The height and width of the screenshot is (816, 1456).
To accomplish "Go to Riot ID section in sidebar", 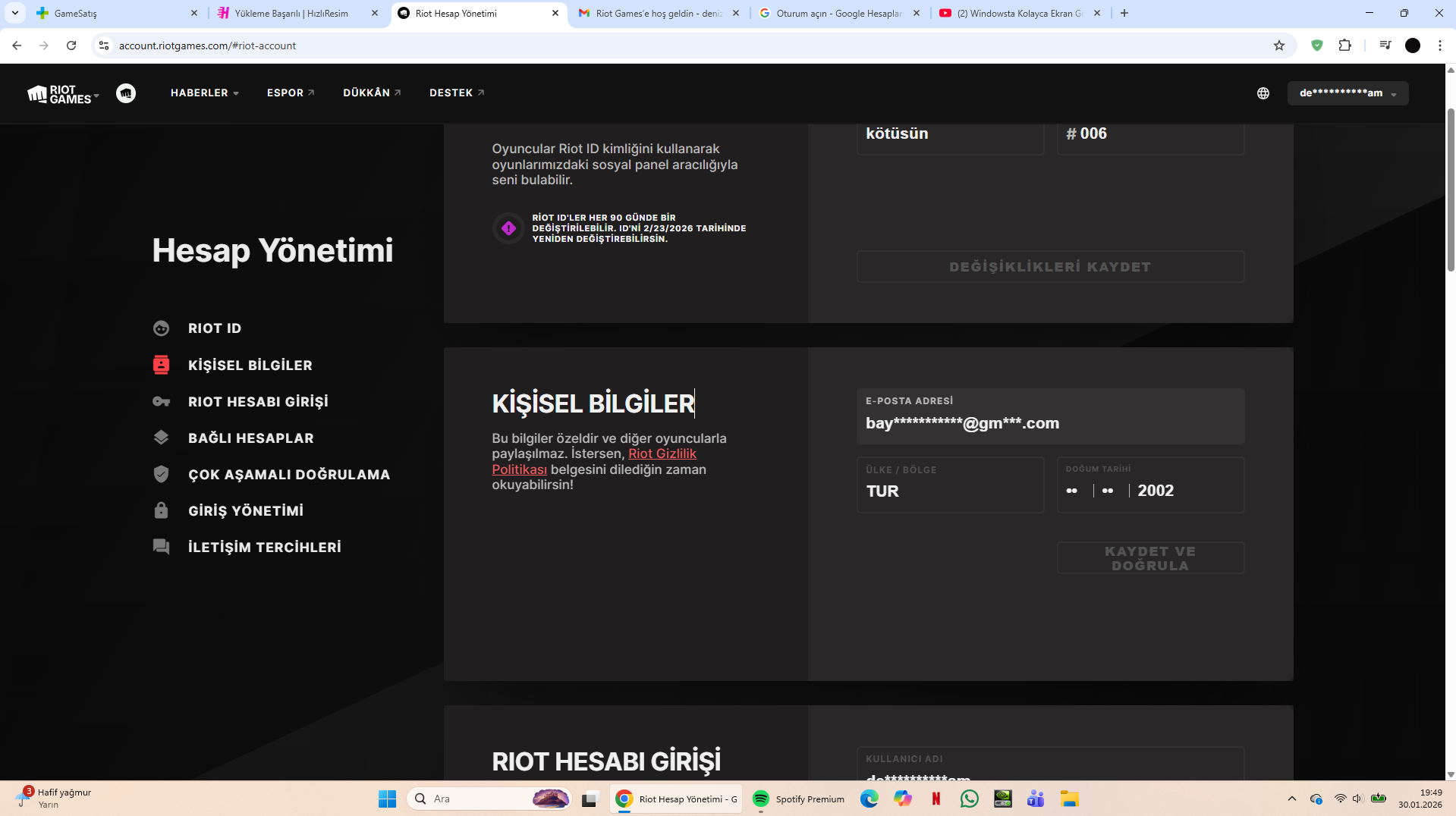I will (x=215, y=328).
